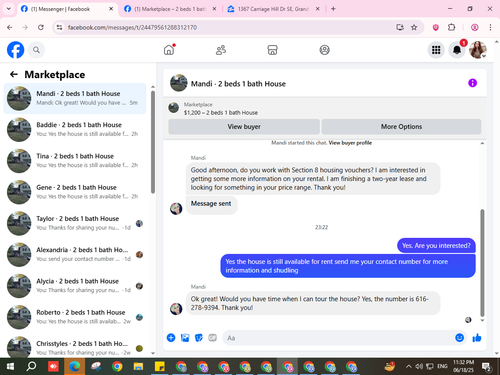Open the browser extensions puzzle icon
Viewport: 500px width, 375px height.
[451, 27]
